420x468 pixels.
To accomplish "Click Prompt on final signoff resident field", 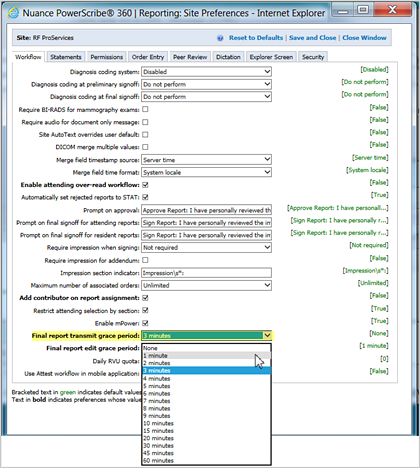I will pyautogui.click(x=206, y=235).
